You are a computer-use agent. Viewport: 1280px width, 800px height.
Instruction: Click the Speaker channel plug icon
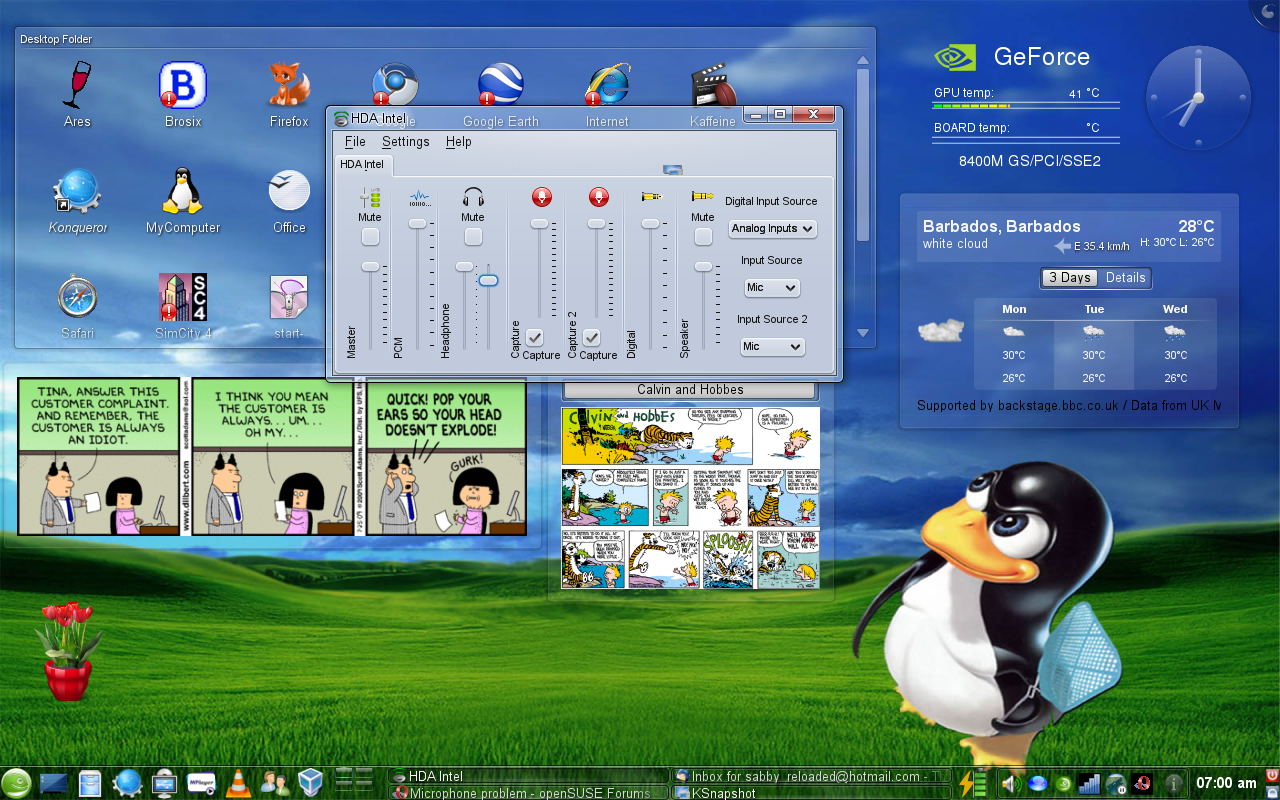[x=702, y=196]
